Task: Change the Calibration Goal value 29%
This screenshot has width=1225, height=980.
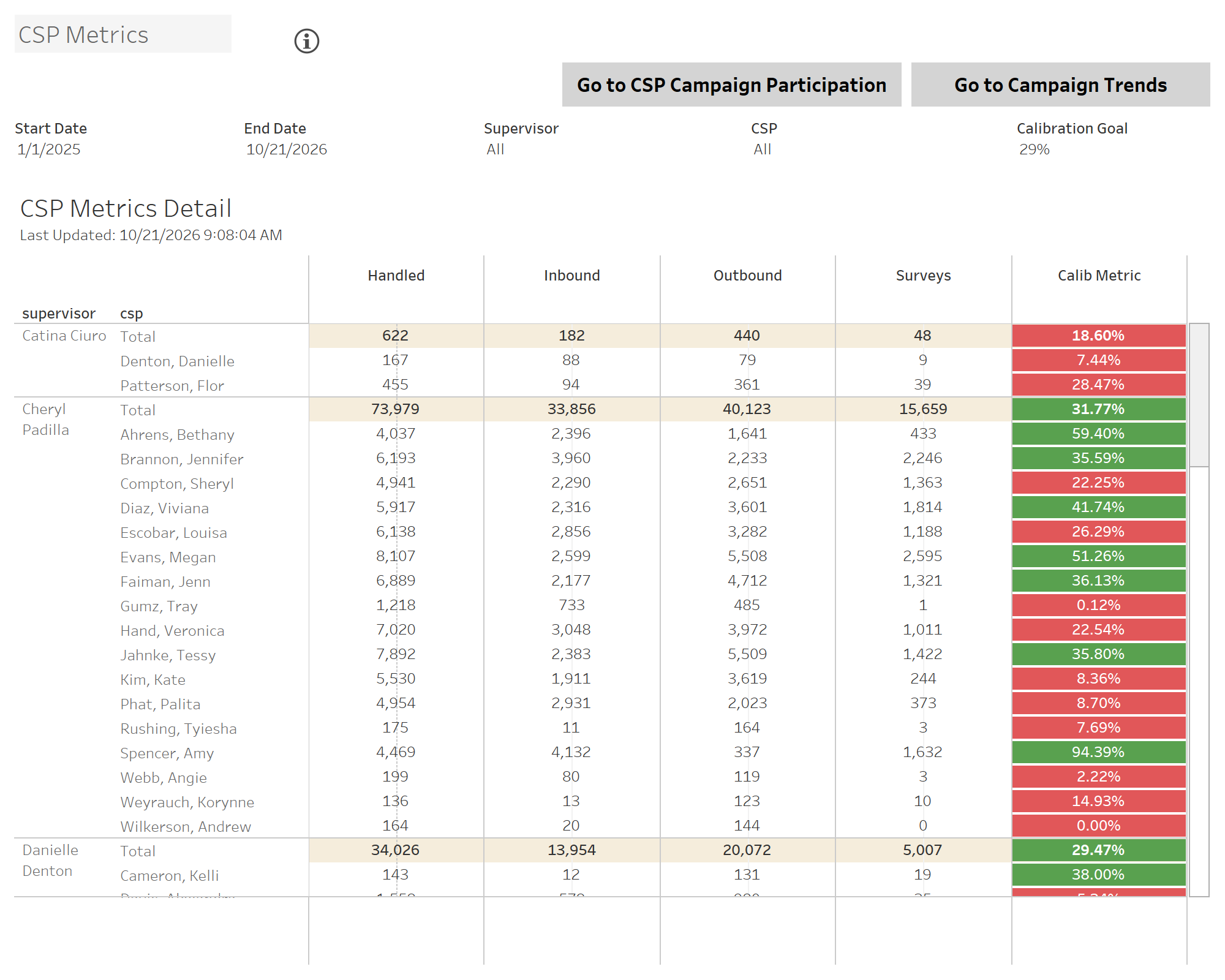Action: tap(1035, 149)
